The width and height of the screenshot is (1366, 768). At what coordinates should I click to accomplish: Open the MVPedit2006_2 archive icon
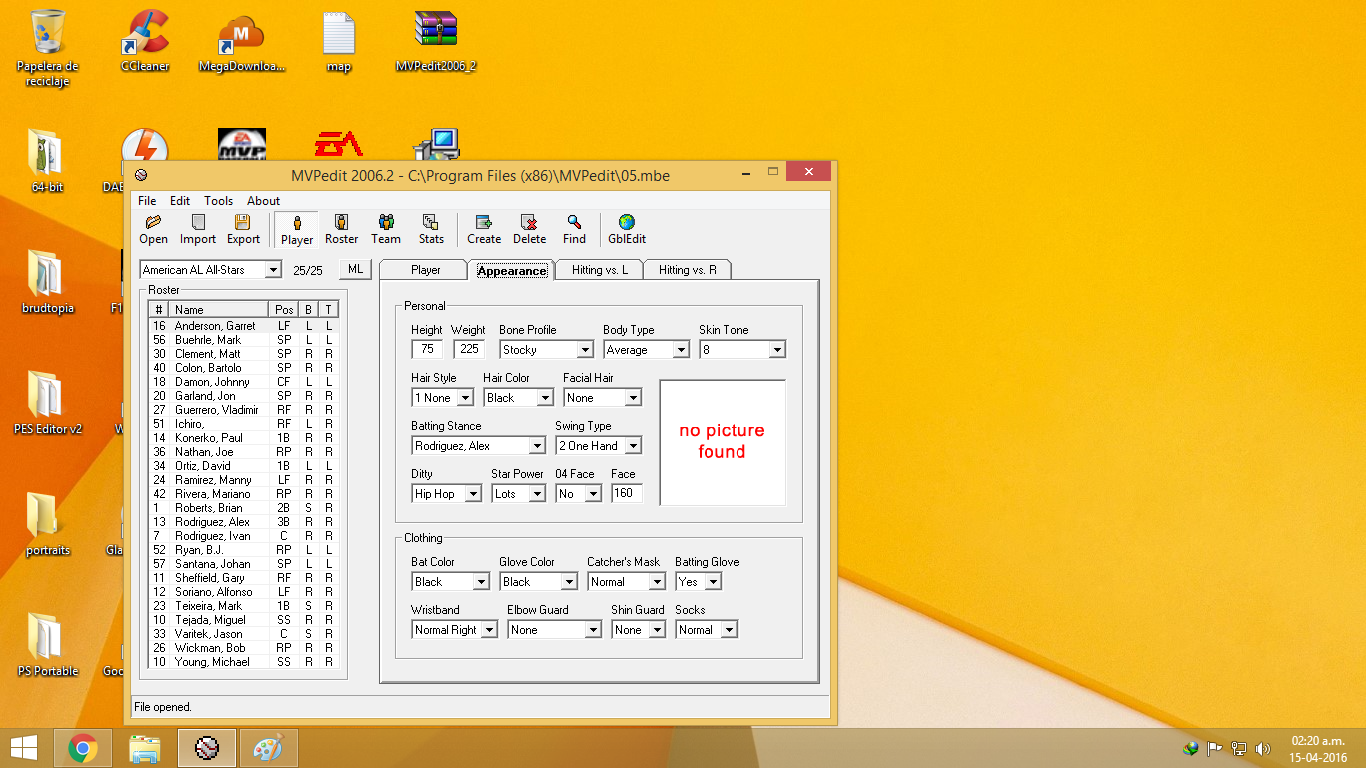tap(436, 41)
